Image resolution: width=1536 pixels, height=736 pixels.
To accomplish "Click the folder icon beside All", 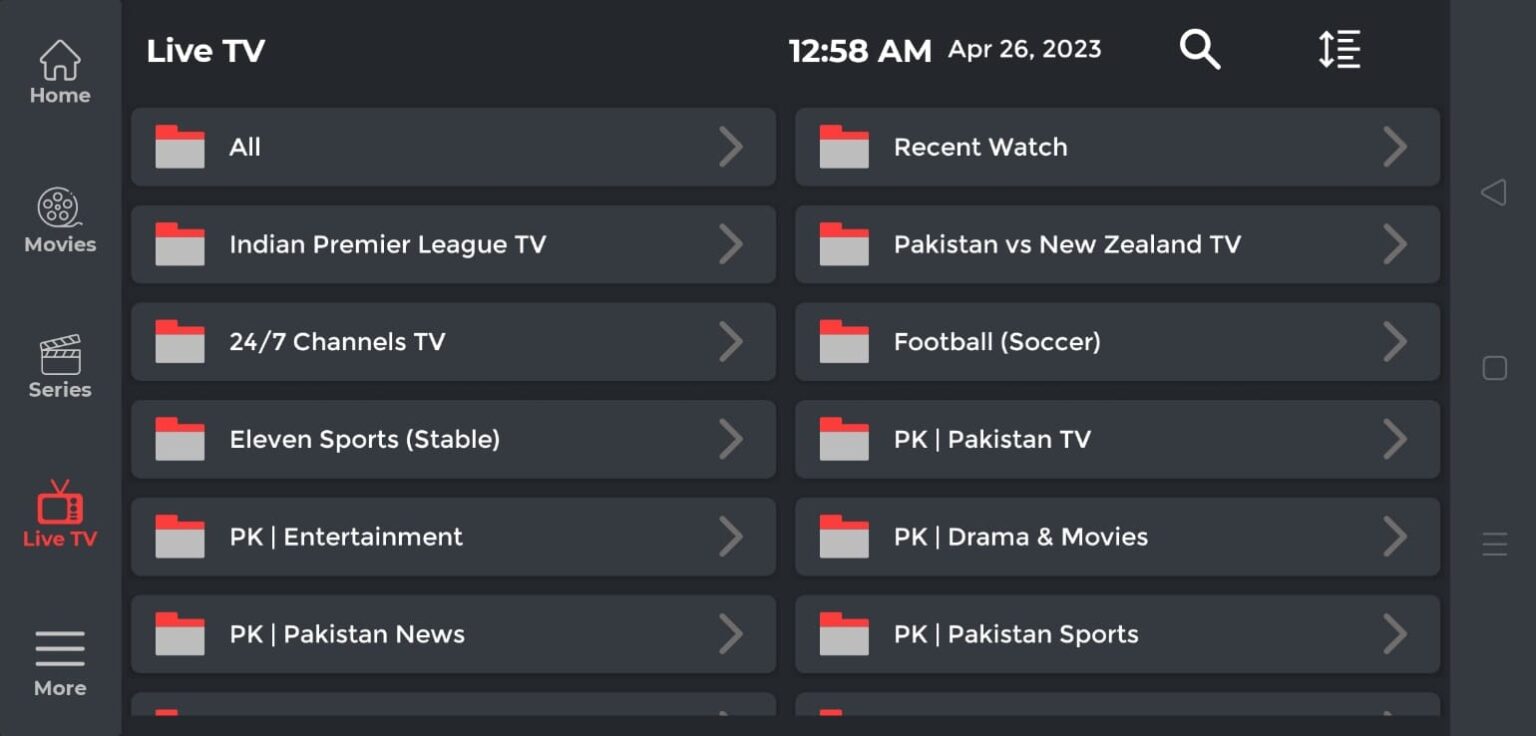I will [180, 147].
